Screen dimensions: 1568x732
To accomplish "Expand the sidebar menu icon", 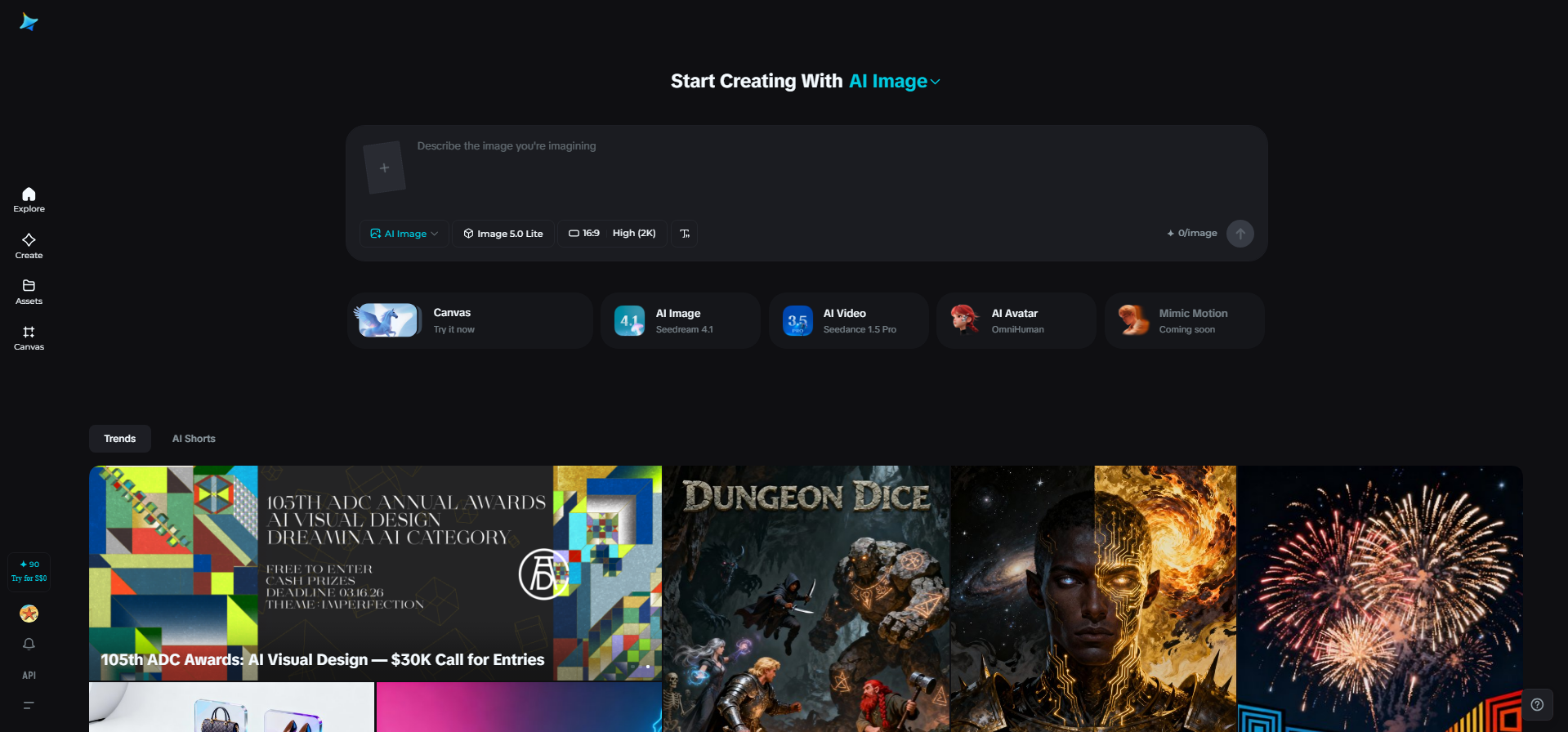I will [x=29, y=705].
